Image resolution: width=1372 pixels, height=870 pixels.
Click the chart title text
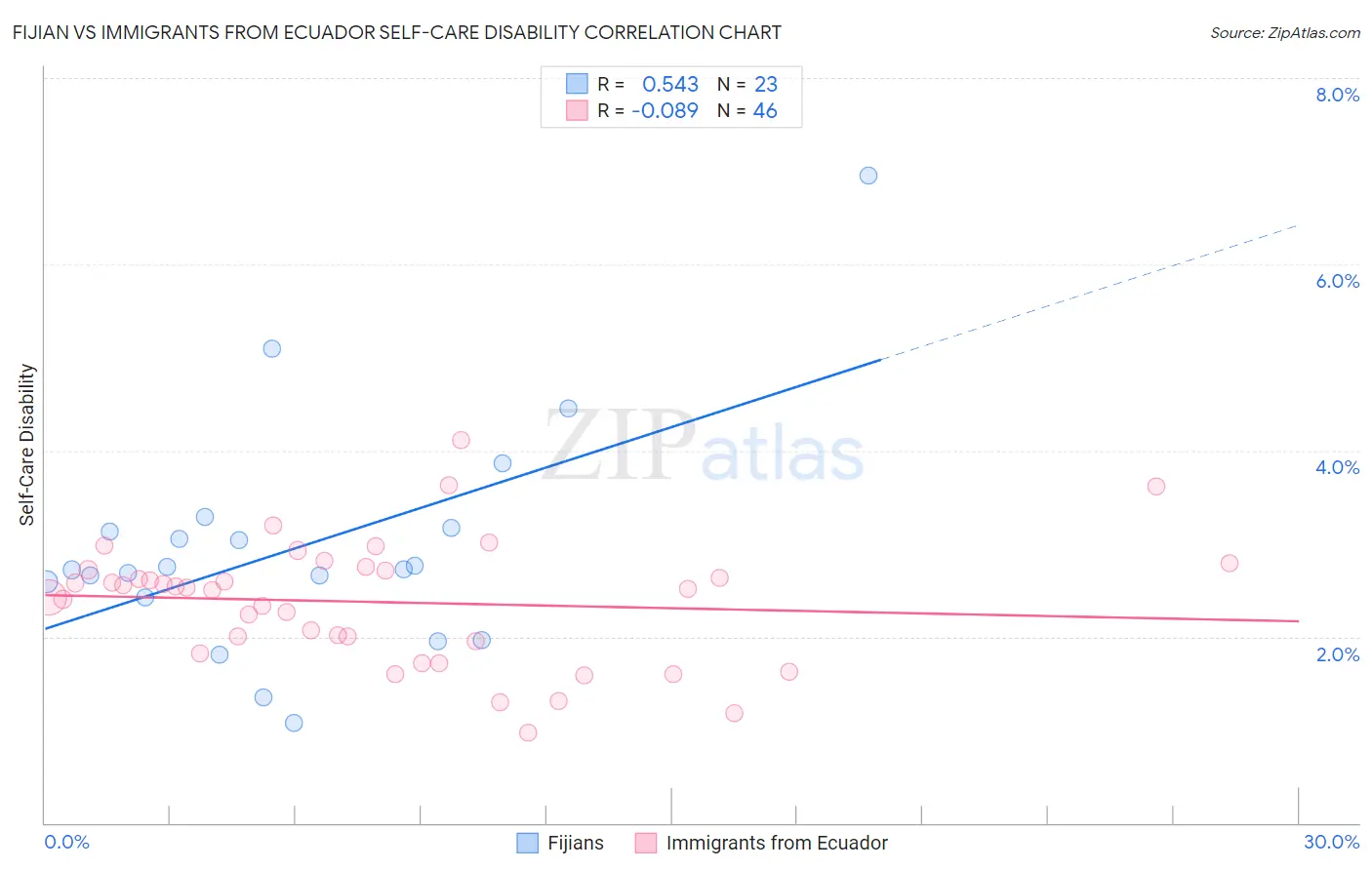tap(397, 32)
